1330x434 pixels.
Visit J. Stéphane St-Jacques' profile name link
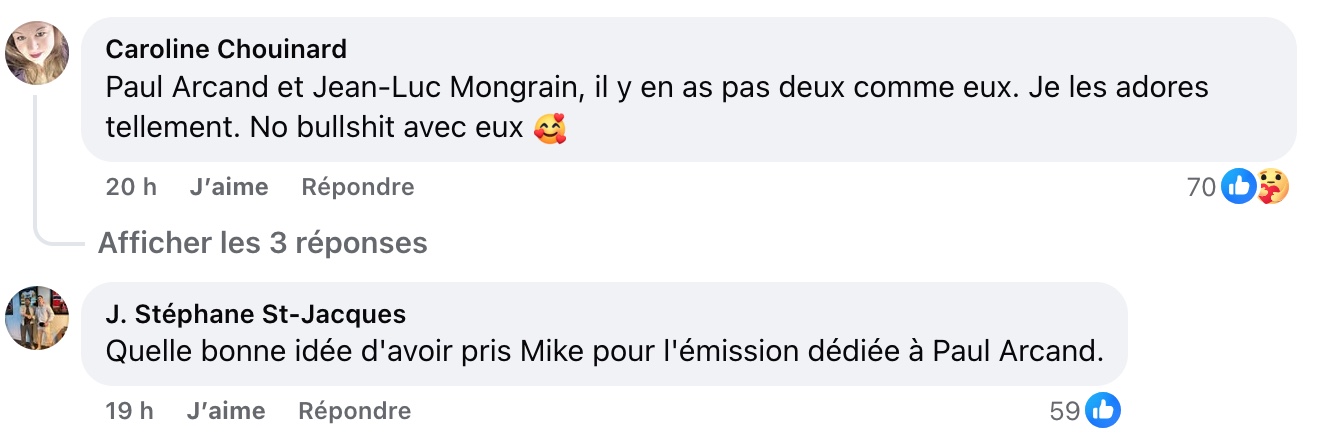[x=255, y=314]
